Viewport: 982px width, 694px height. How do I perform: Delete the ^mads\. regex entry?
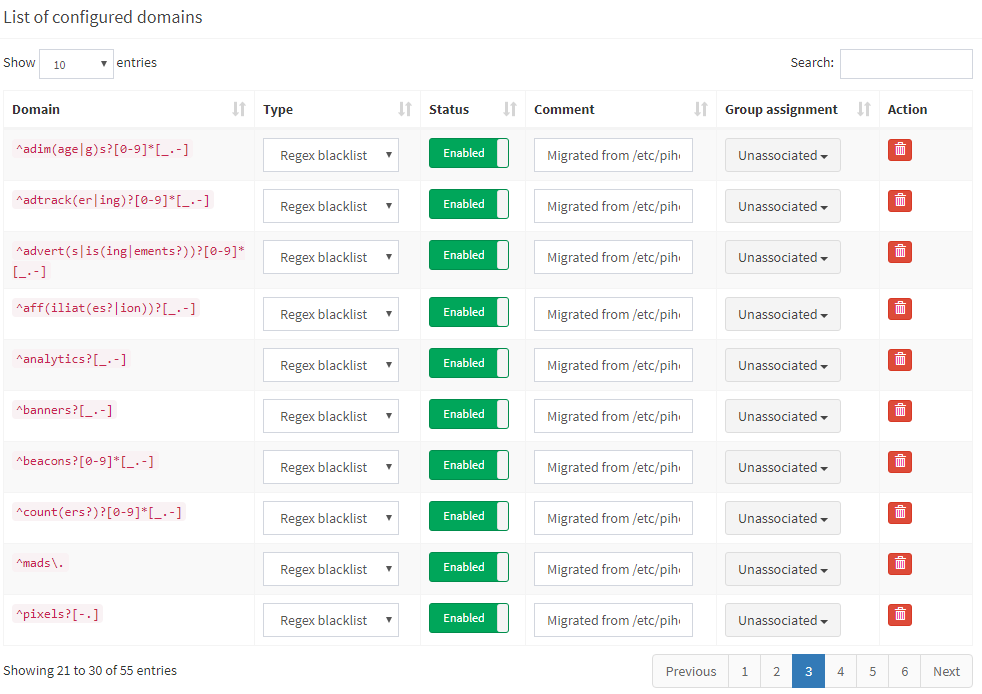click(x=899, y=563)
